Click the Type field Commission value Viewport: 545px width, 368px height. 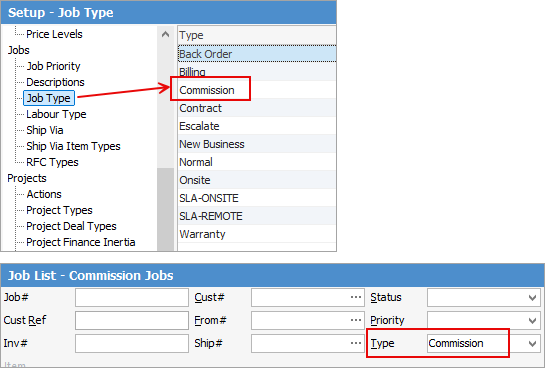coord(456,343)
